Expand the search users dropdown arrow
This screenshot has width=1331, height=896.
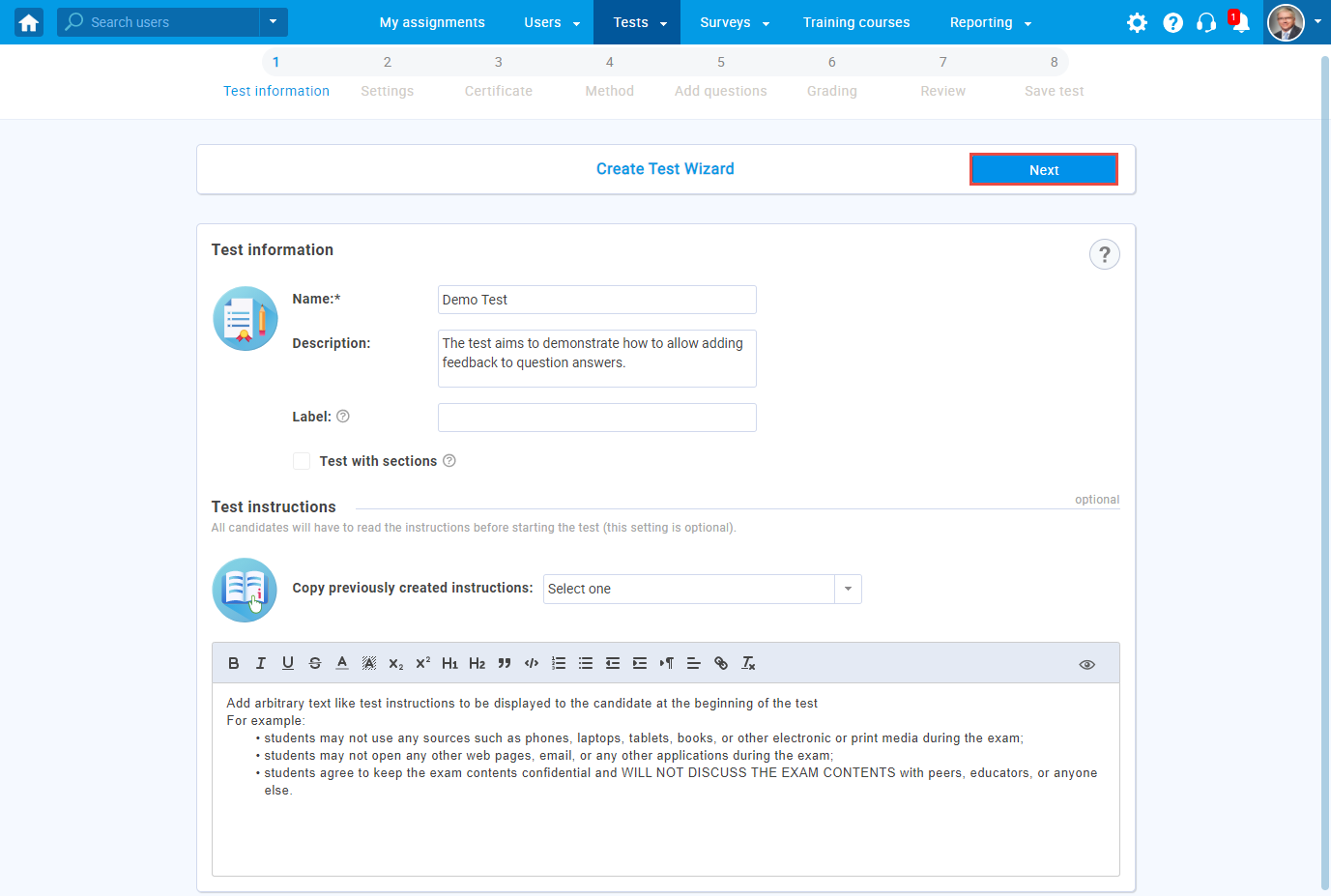pyautogui.click(x=273, y=22)
